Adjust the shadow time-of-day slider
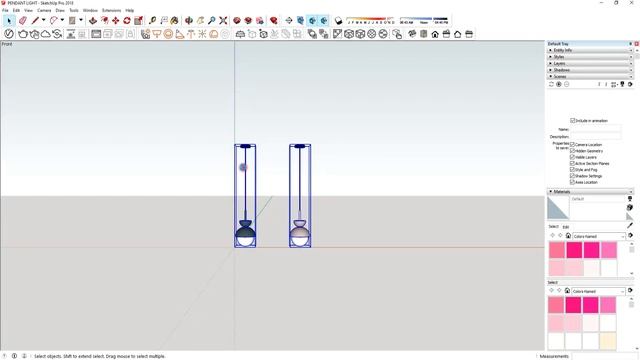Image resolution: width=640 pixels, height=360 pixels. 423,19
